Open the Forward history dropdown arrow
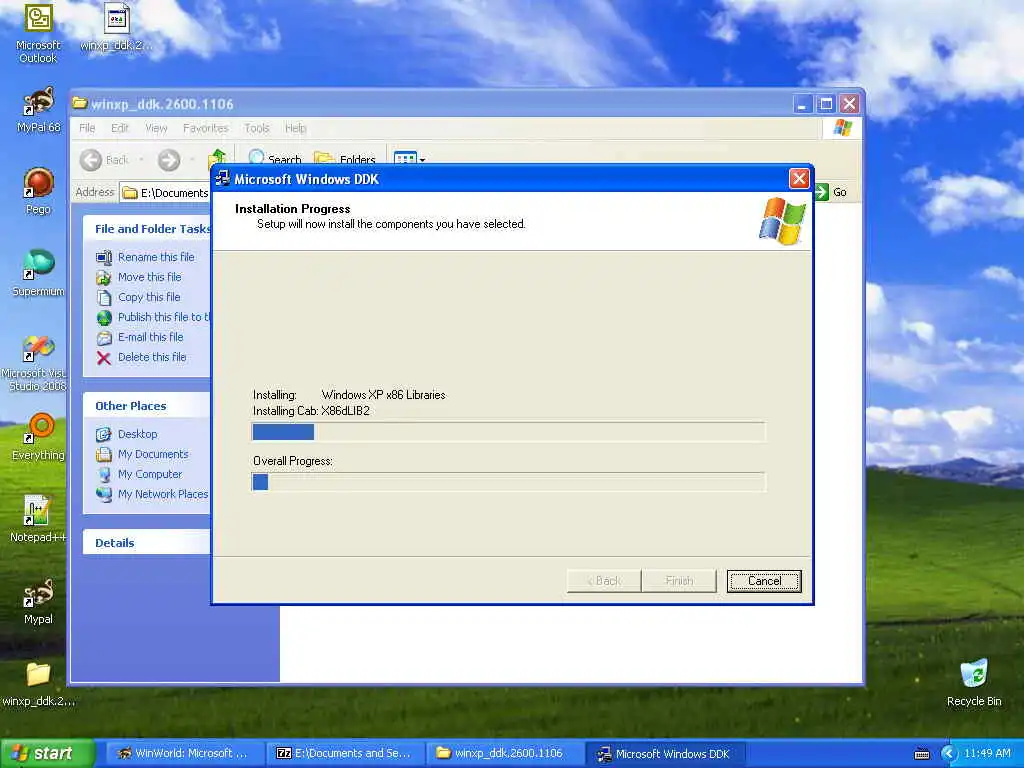Screen dimensions: 1024x768 [x=192, y=159]
